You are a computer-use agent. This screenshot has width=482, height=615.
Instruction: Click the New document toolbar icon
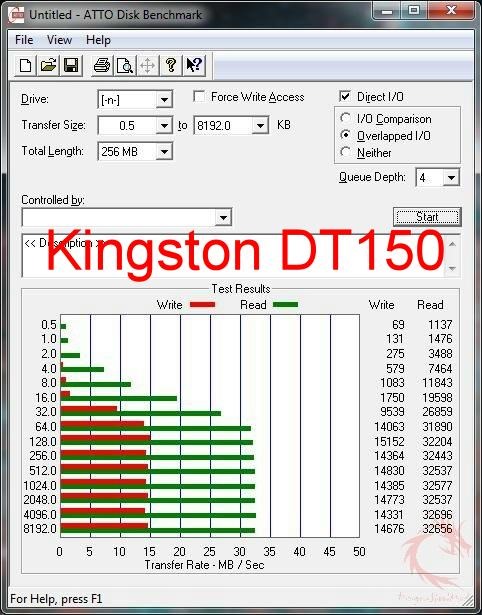point(25,65)
